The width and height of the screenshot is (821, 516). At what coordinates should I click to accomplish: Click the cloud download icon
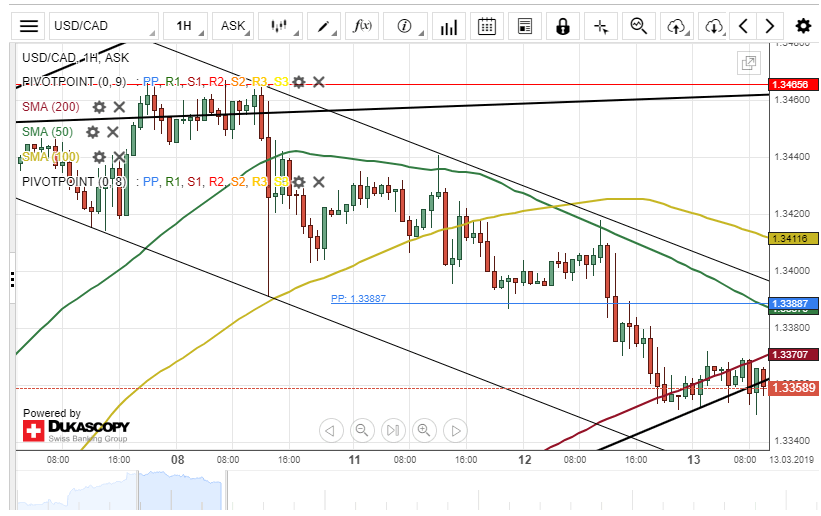point(714,26)
